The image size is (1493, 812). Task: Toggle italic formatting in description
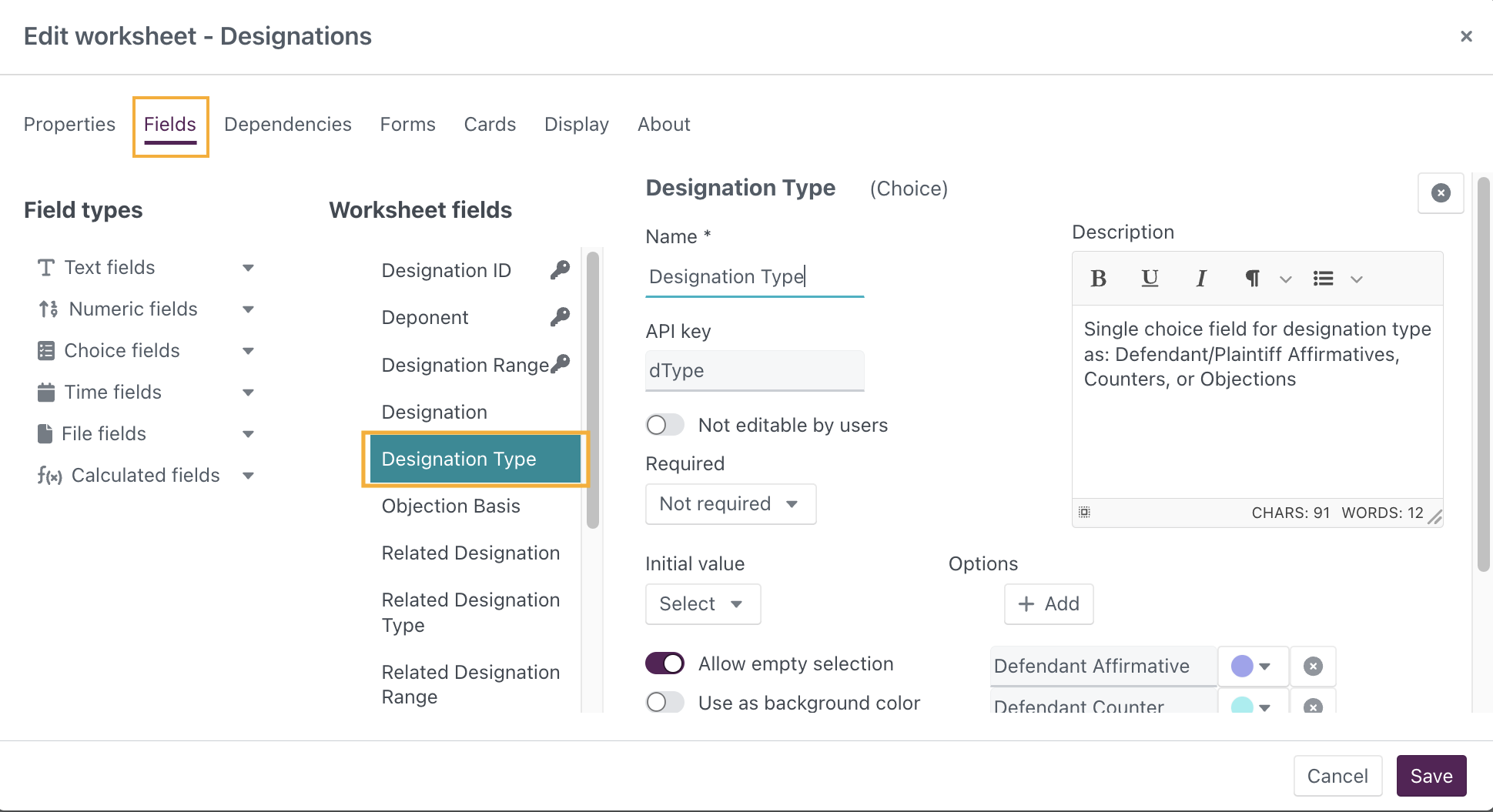(x=1200, y=279)
